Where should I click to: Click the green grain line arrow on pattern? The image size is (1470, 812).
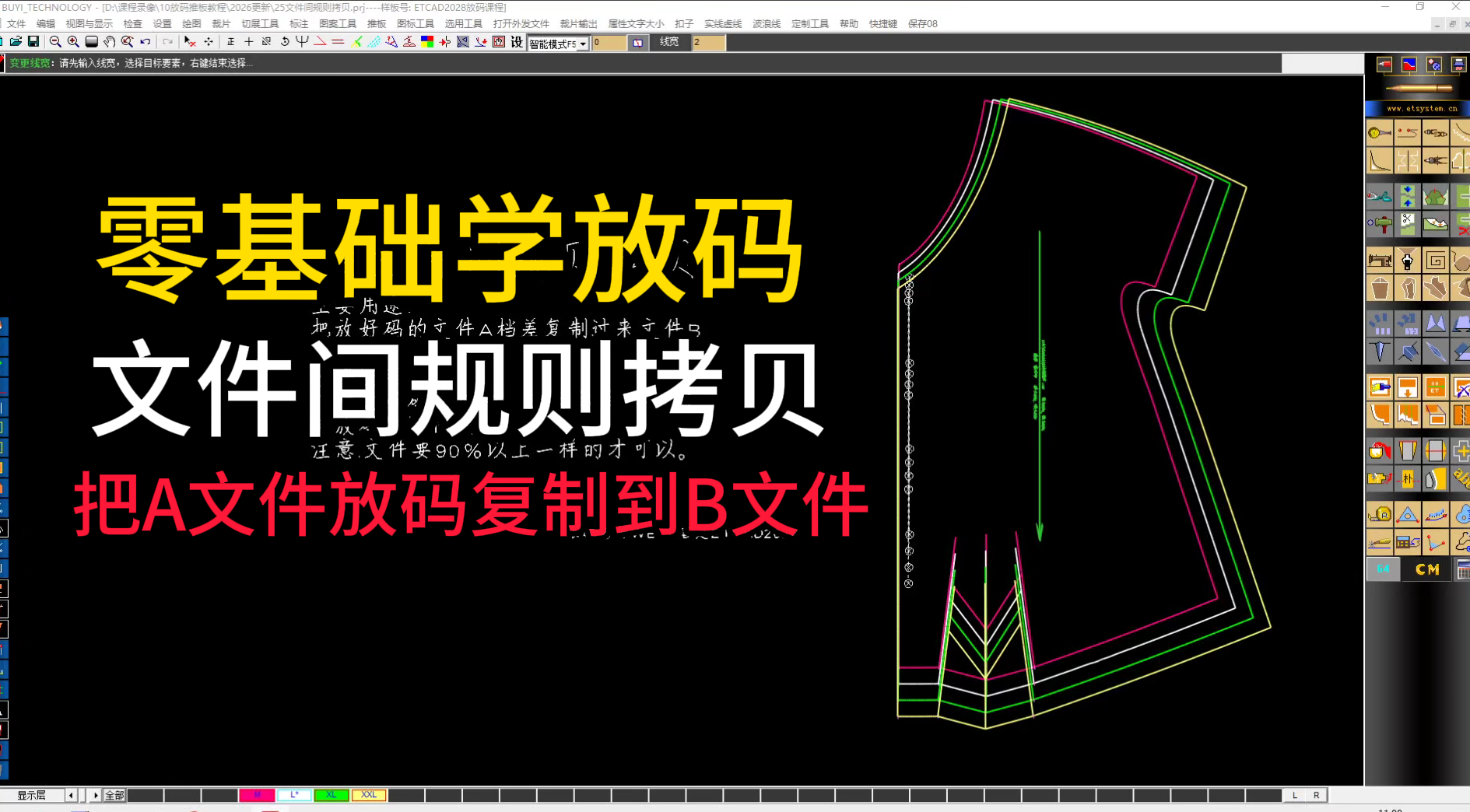tap(1040, 386)
